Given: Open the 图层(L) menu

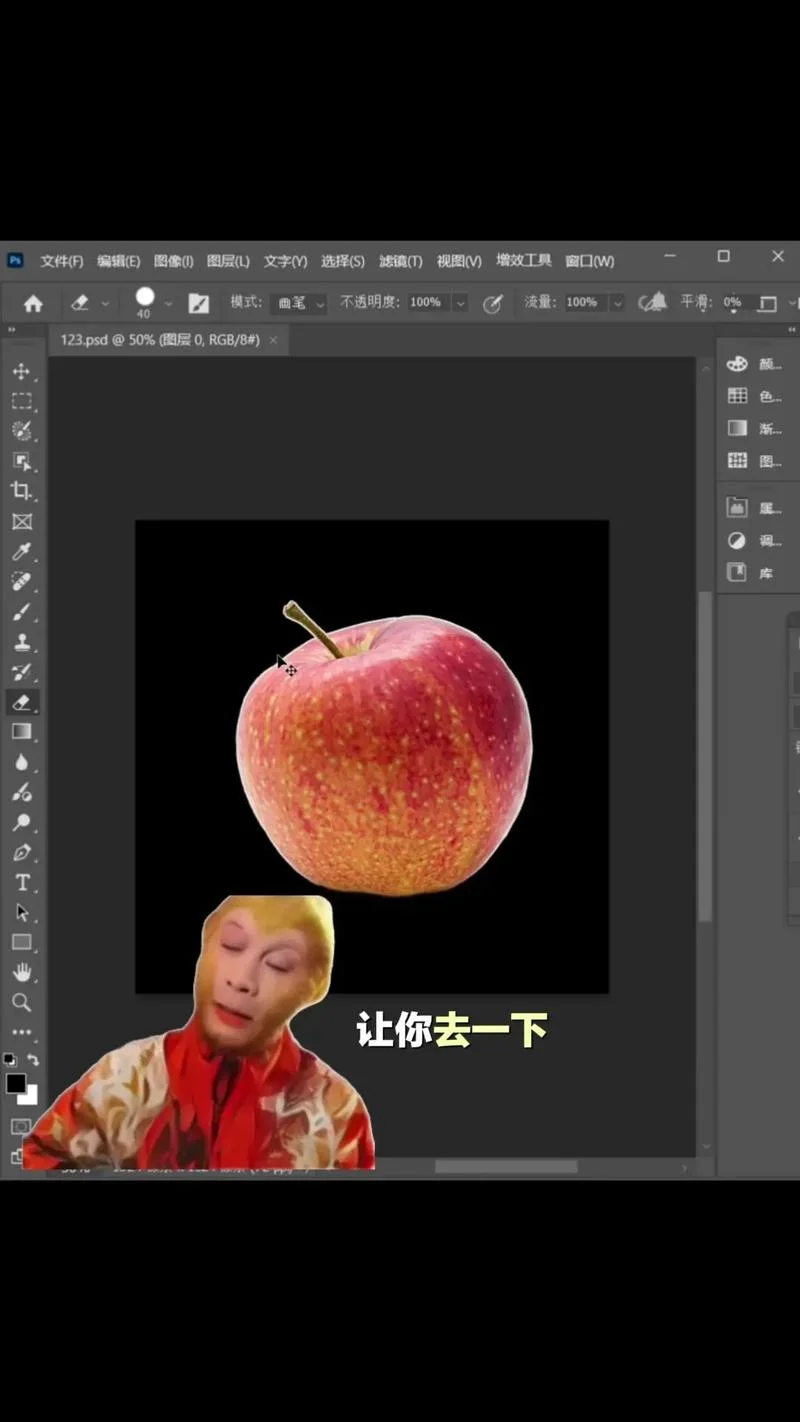Looking at the screenshot, I should [228, 261].
